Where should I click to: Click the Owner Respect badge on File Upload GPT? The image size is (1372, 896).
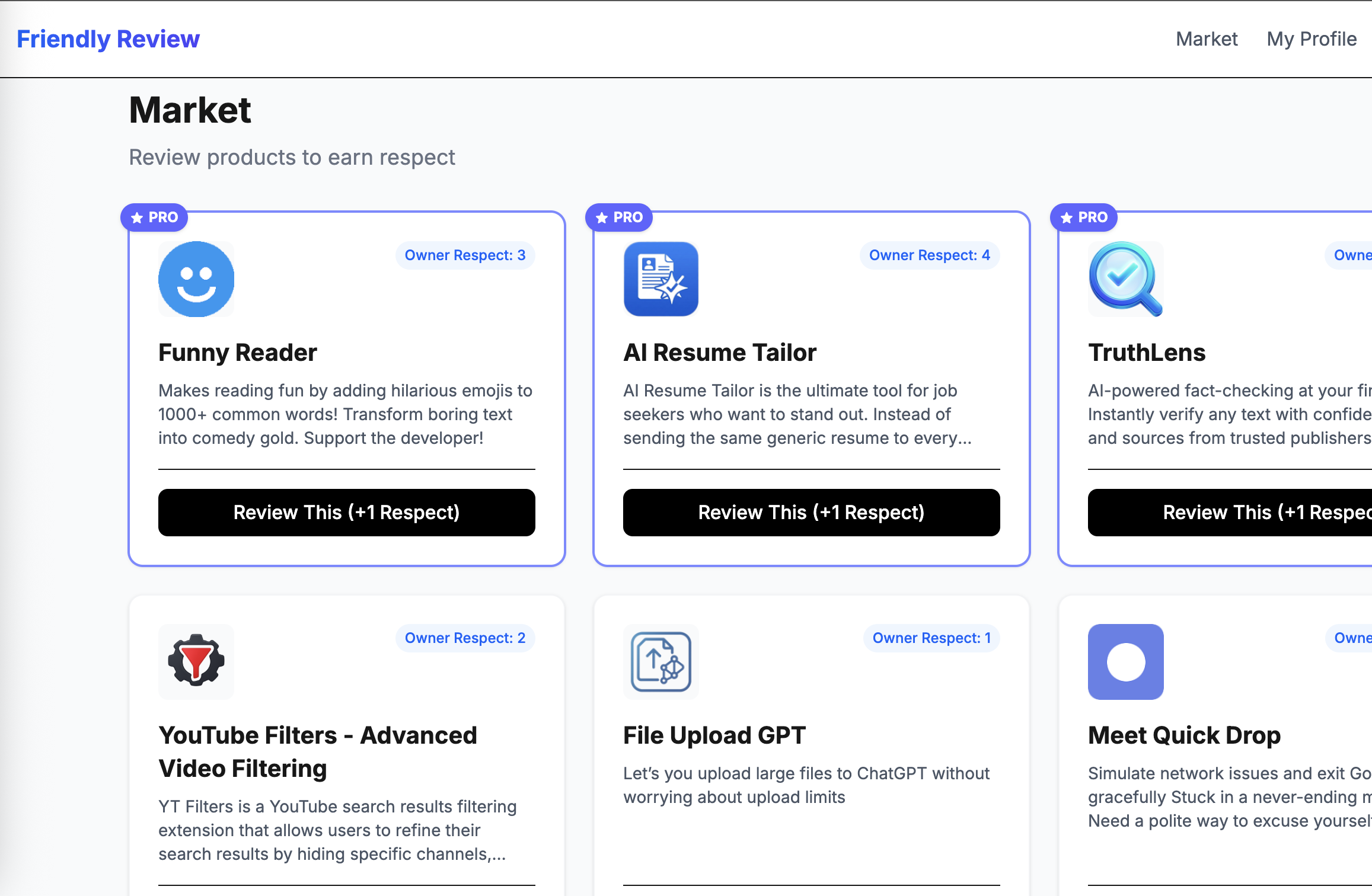pyautogui.click(x=930, y=638)
